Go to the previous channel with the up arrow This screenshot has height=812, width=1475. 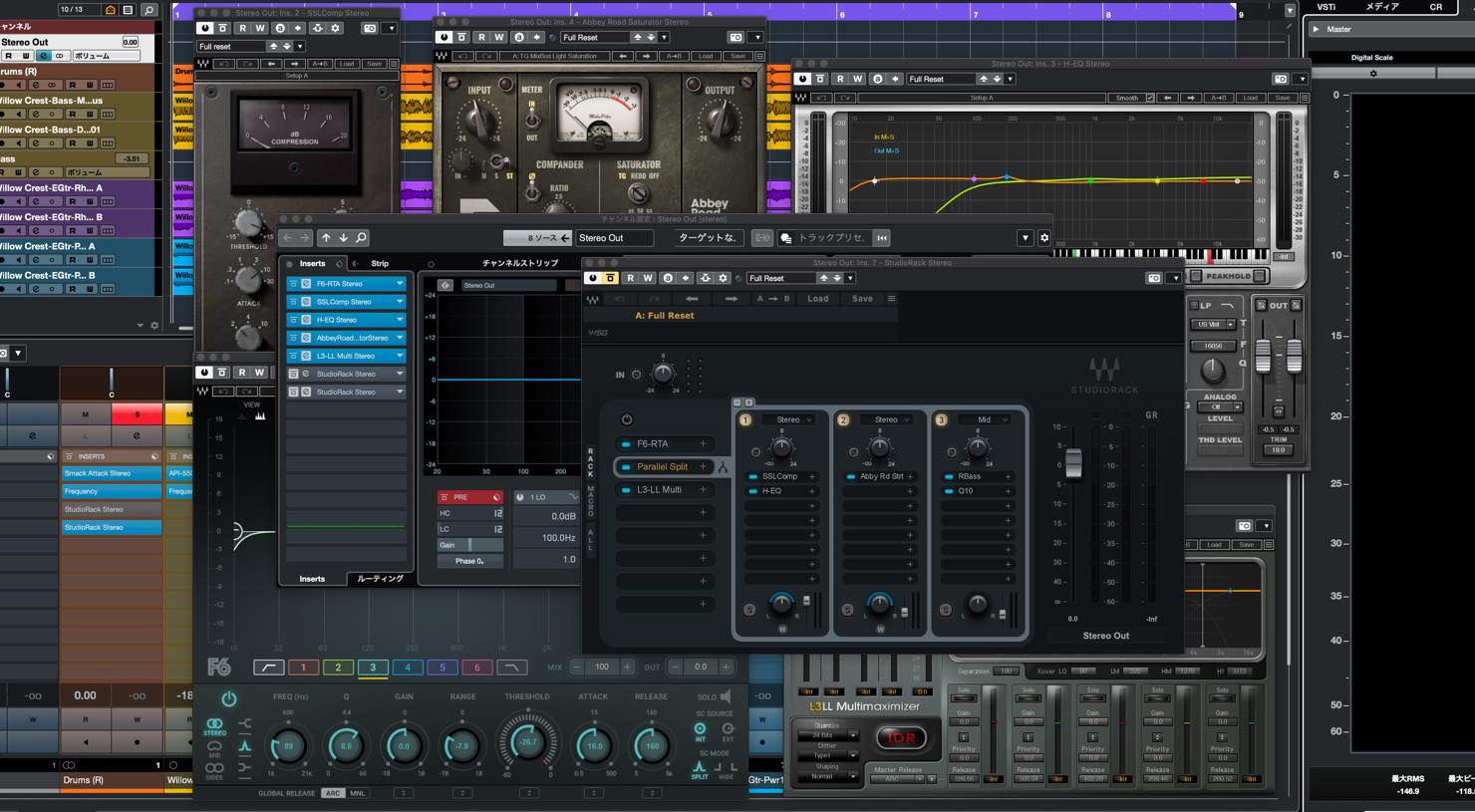point(326,238)
